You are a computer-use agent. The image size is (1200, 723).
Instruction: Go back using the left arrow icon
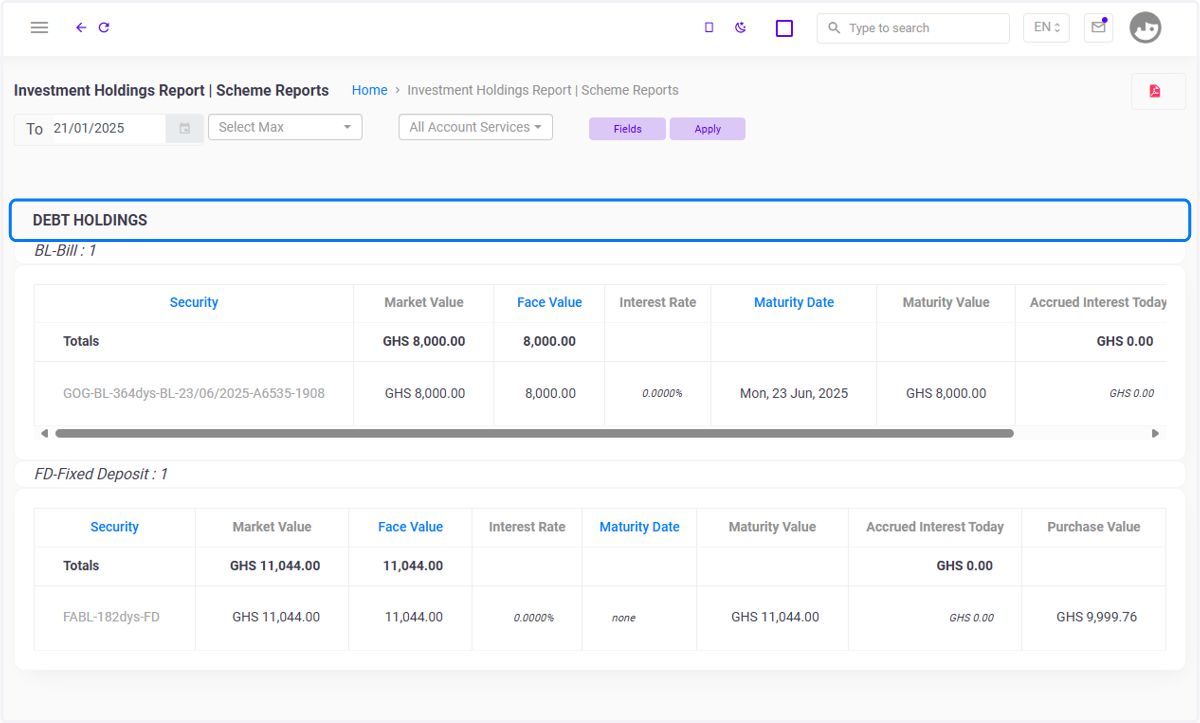(x=81, y=28)
